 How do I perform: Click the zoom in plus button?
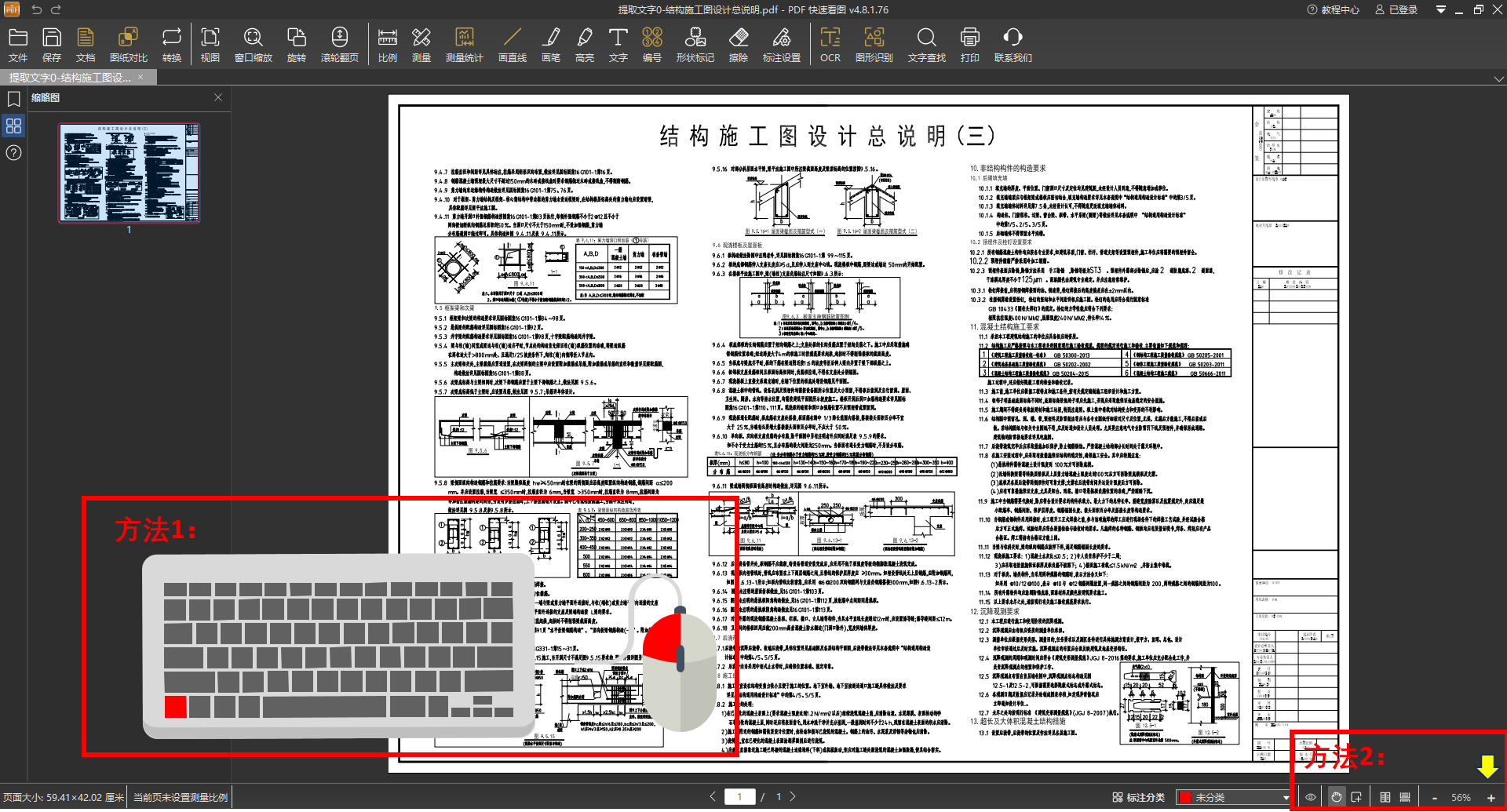1491,797
